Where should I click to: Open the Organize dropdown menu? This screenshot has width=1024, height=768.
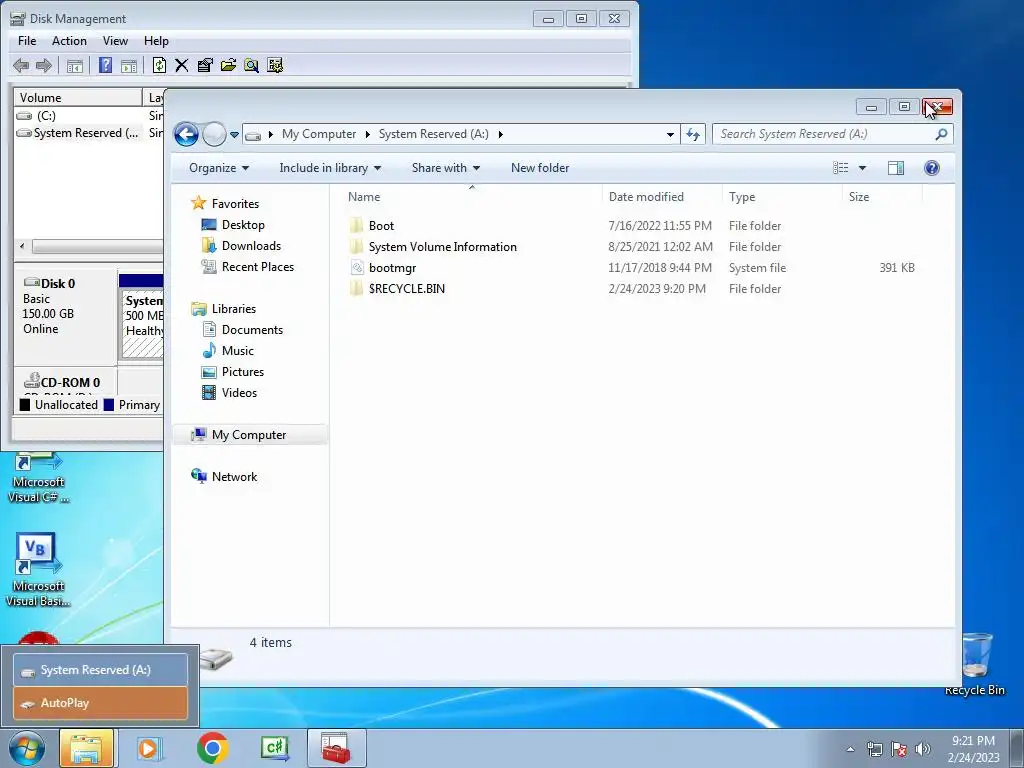219,168
